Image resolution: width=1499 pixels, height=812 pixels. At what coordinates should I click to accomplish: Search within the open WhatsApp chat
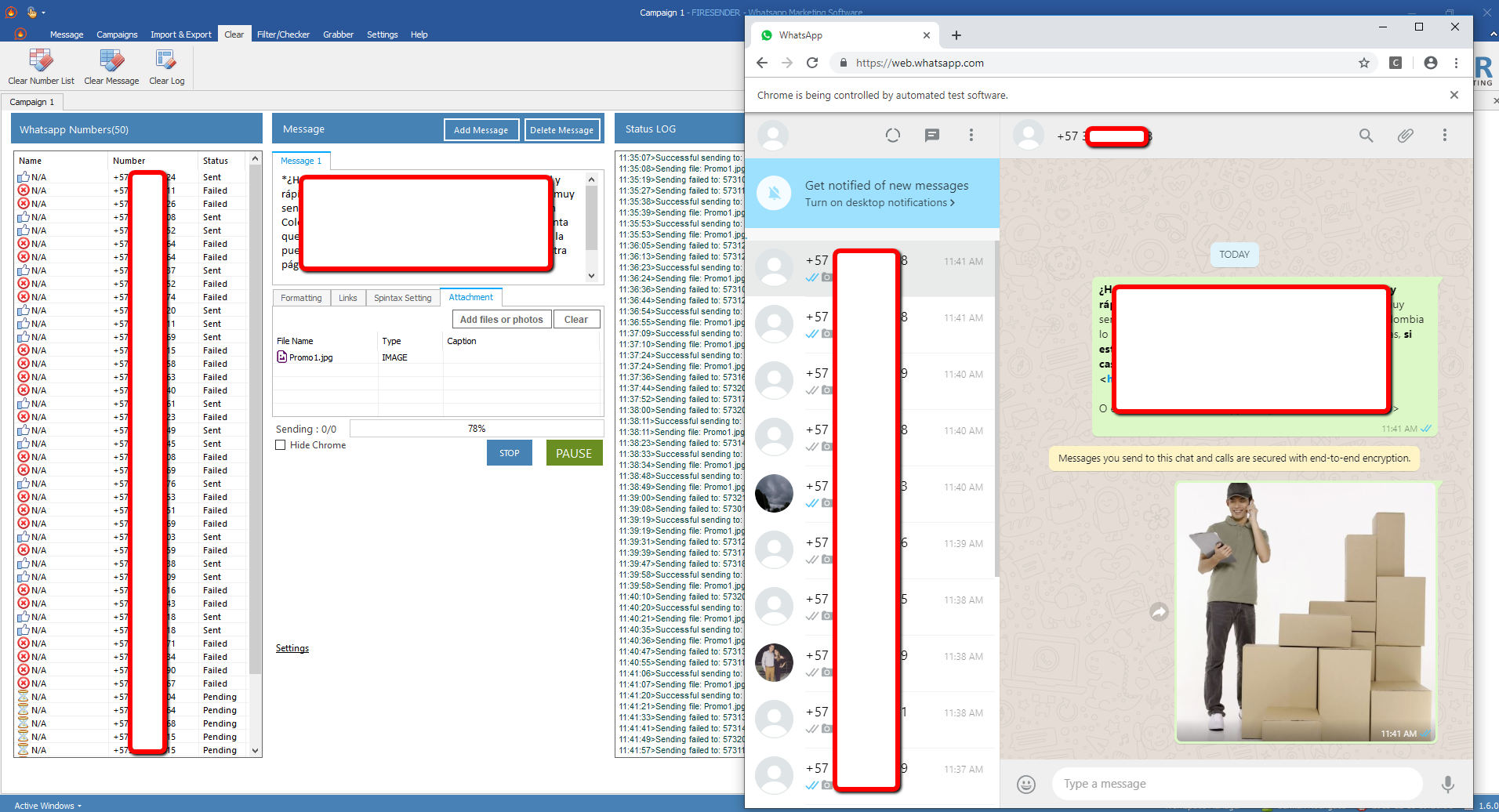point(1366,136)
